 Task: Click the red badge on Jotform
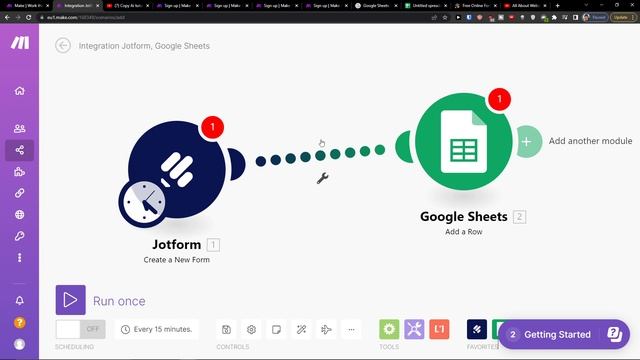(212, 127)
